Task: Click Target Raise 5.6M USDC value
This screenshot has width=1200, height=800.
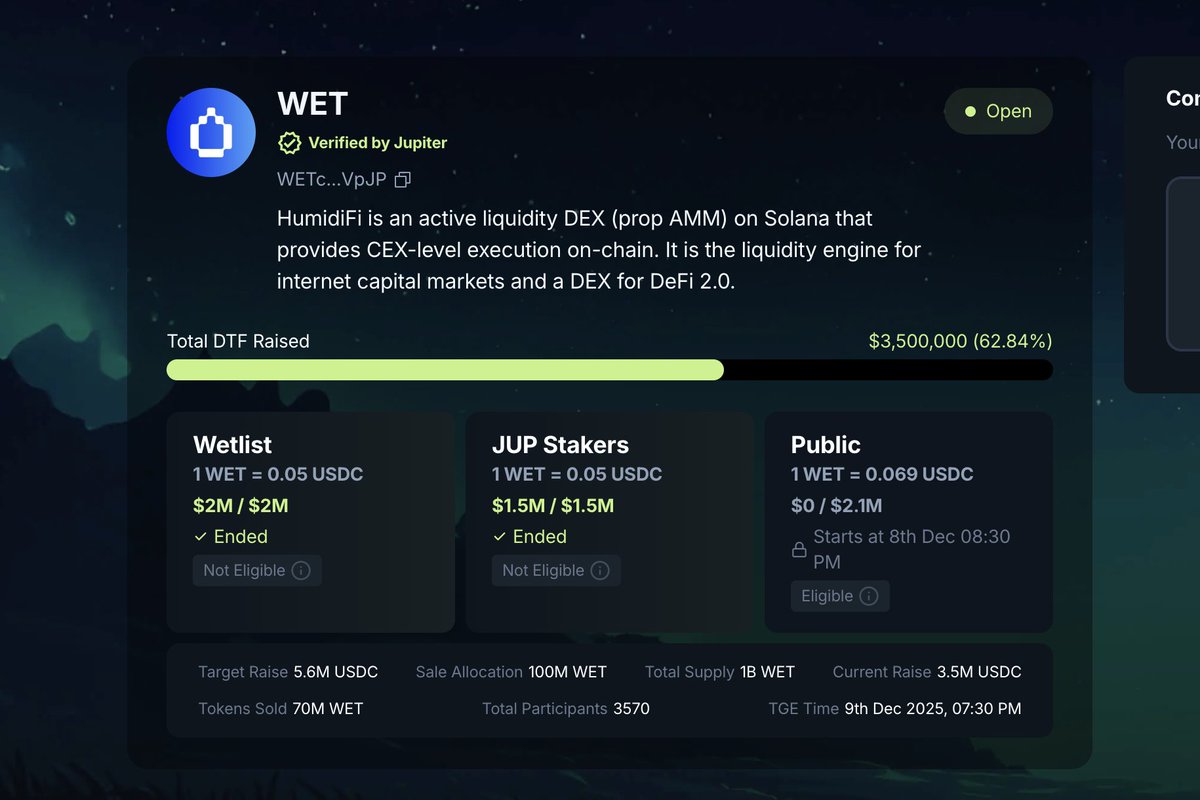Action: pos(336,672)
